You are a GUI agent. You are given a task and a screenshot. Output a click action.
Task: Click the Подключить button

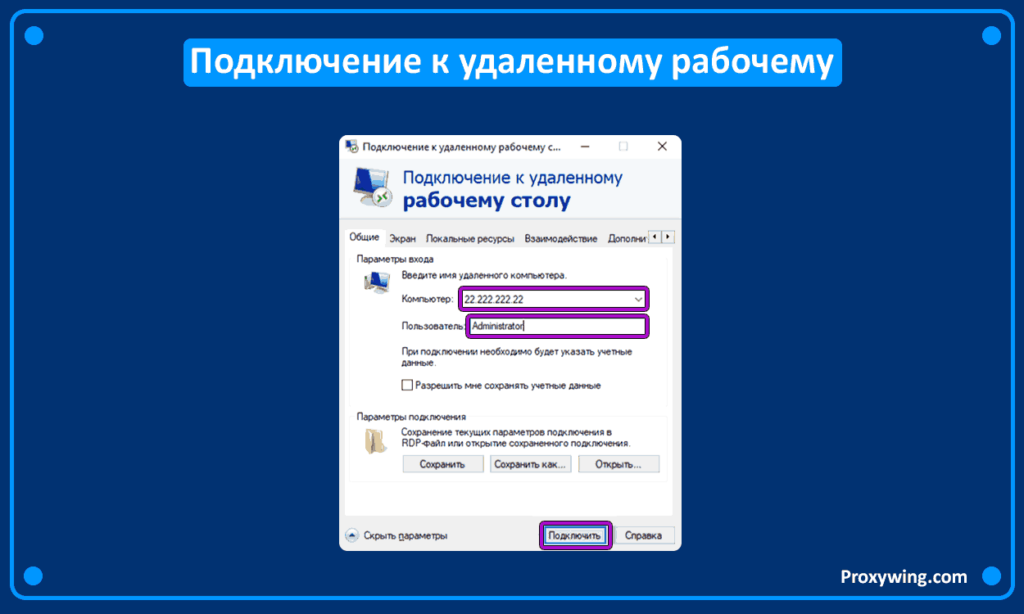click(575, 536)
